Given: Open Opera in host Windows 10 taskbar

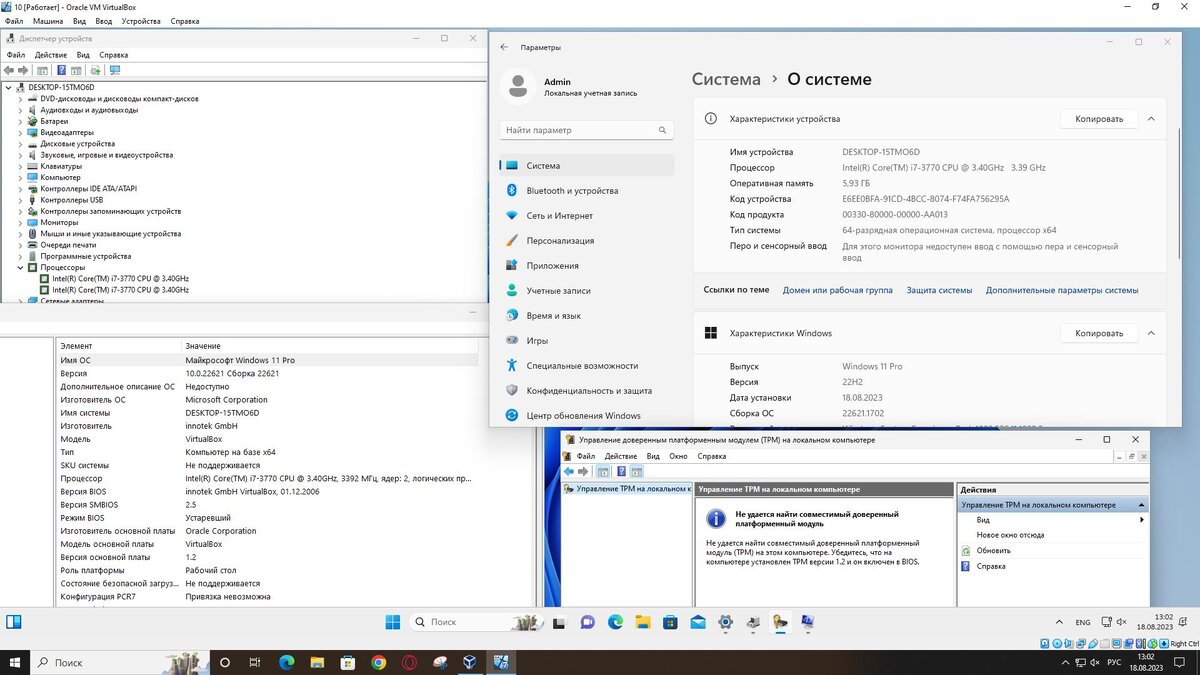Looking at the screenshot, I should [410, 662].
